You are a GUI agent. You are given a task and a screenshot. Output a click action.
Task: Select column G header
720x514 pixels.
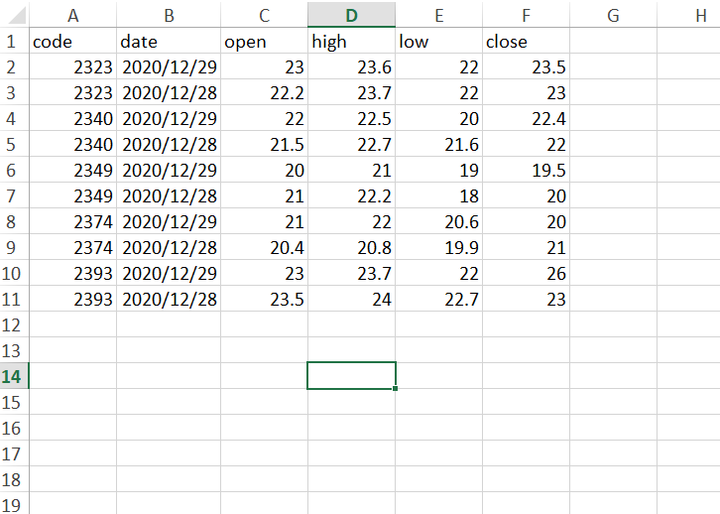click(613, 16)
